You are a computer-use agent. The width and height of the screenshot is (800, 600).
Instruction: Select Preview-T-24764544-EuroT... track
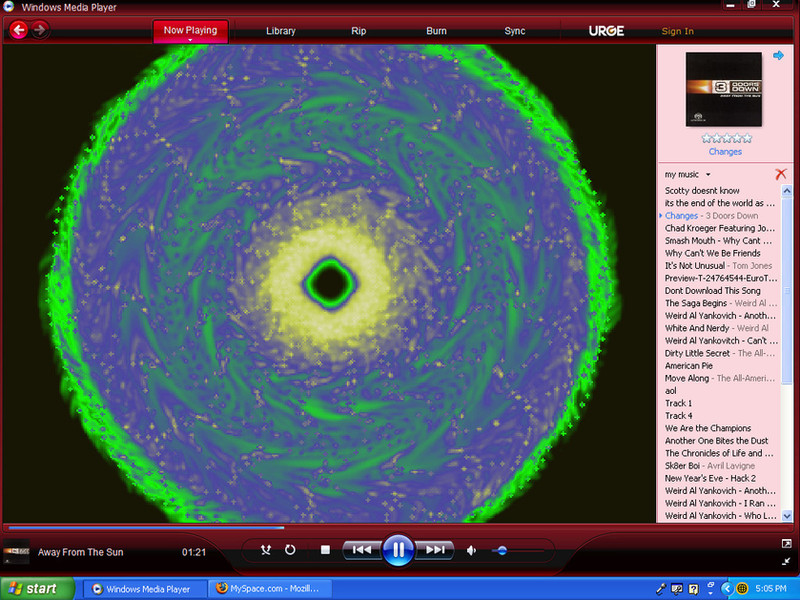tap(719, 278)
